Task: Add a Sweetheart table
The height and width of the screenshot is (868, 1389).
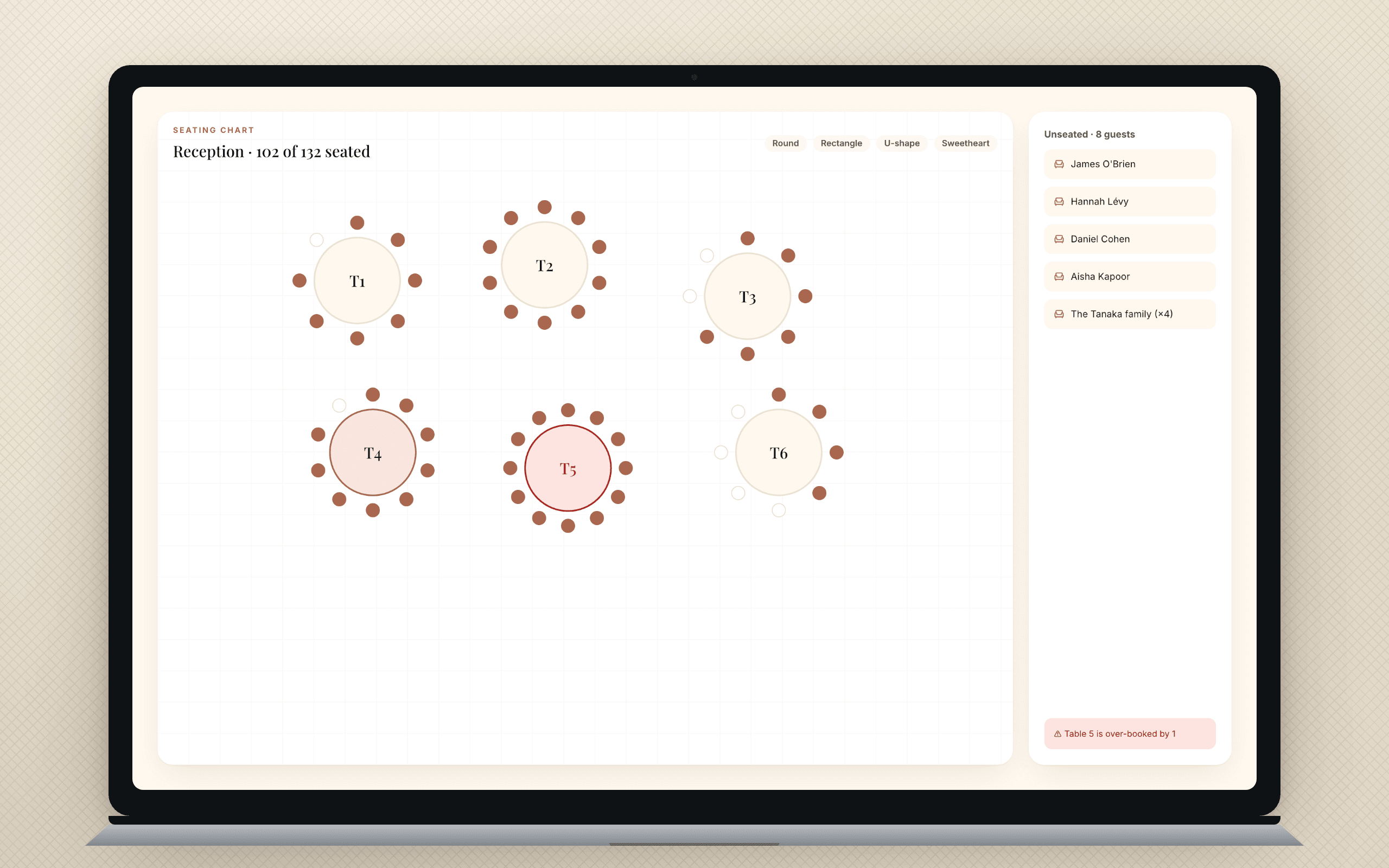Action: pos(965,143)
